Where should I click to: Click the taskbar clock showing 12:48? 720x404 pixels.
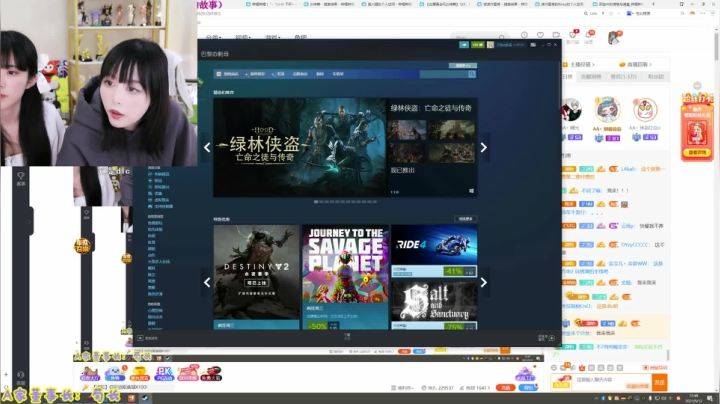pos(693,398)
